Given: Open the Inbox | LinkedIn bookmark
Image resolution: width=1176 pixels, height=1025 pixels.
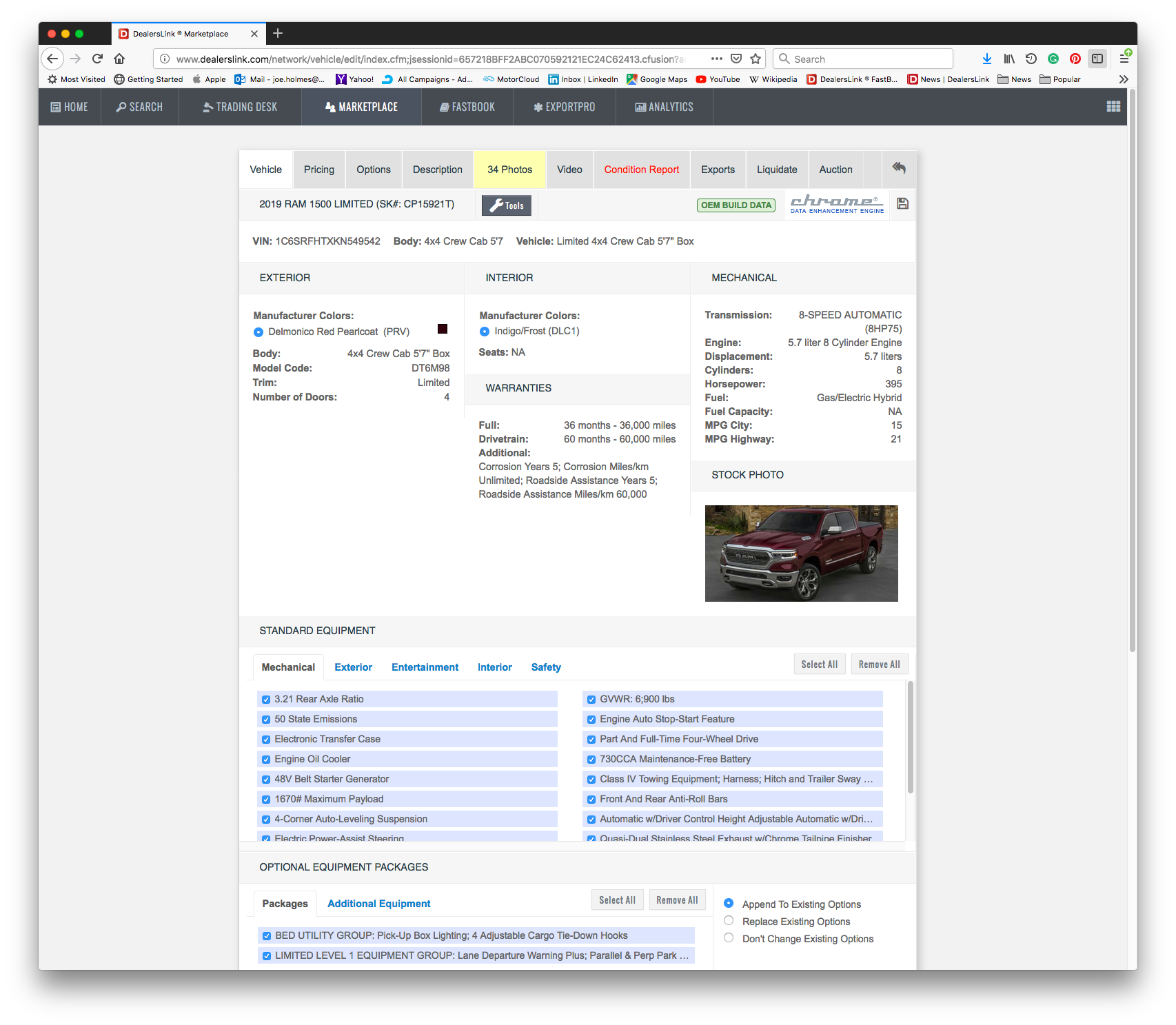Looking at the screenshot, I should 583,79.
